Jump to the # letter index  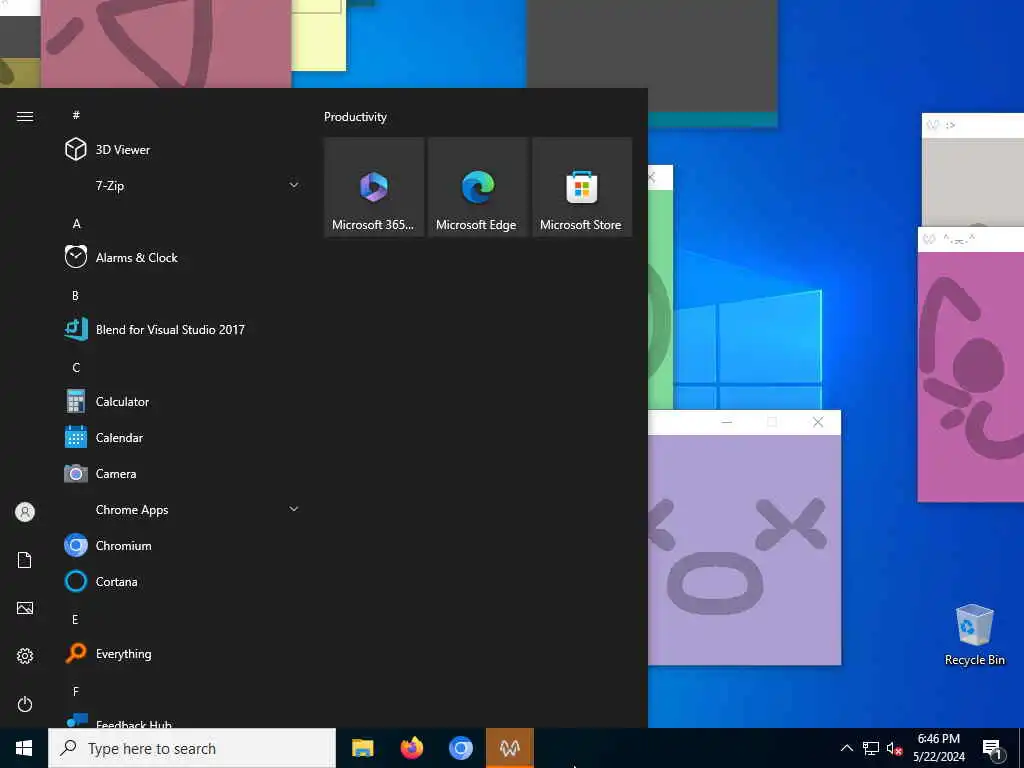pyautogui.click(x=76, y=115)
